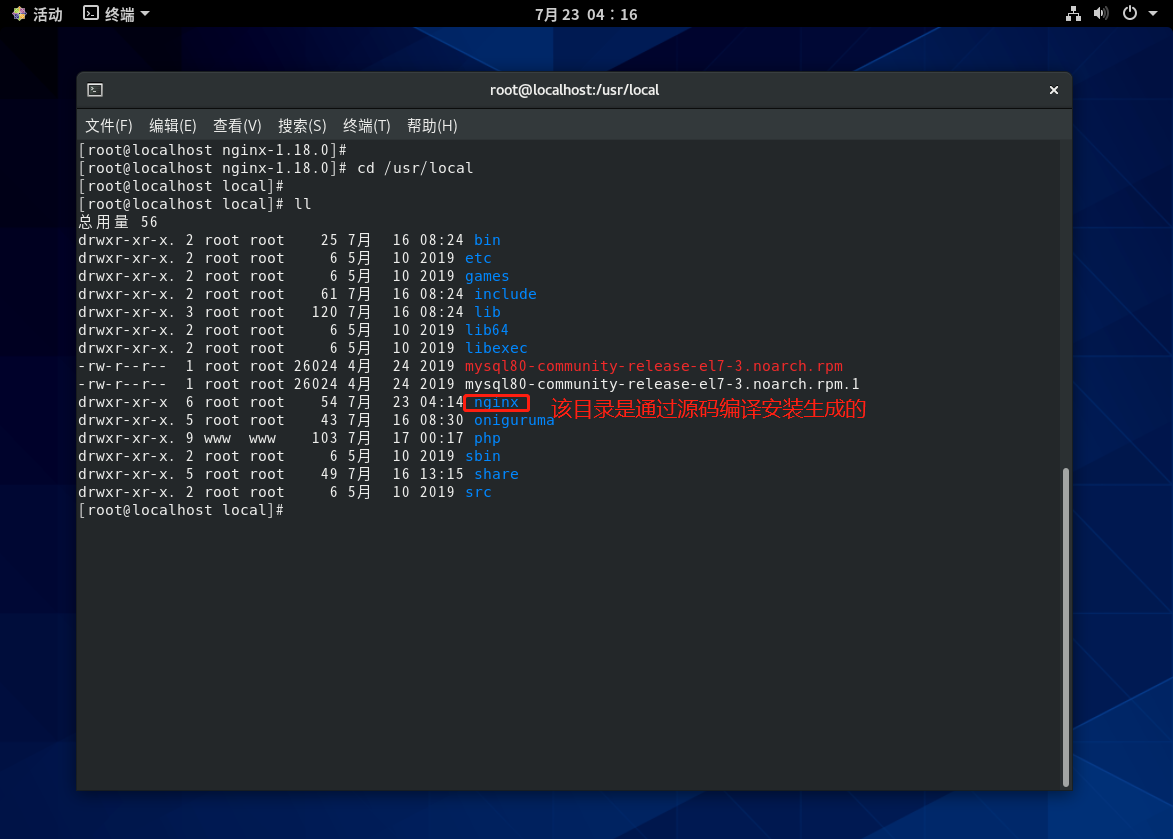Expand the system menu arrow beside power icon
Screen dimensions: 1173x839
coord(1153,14)
